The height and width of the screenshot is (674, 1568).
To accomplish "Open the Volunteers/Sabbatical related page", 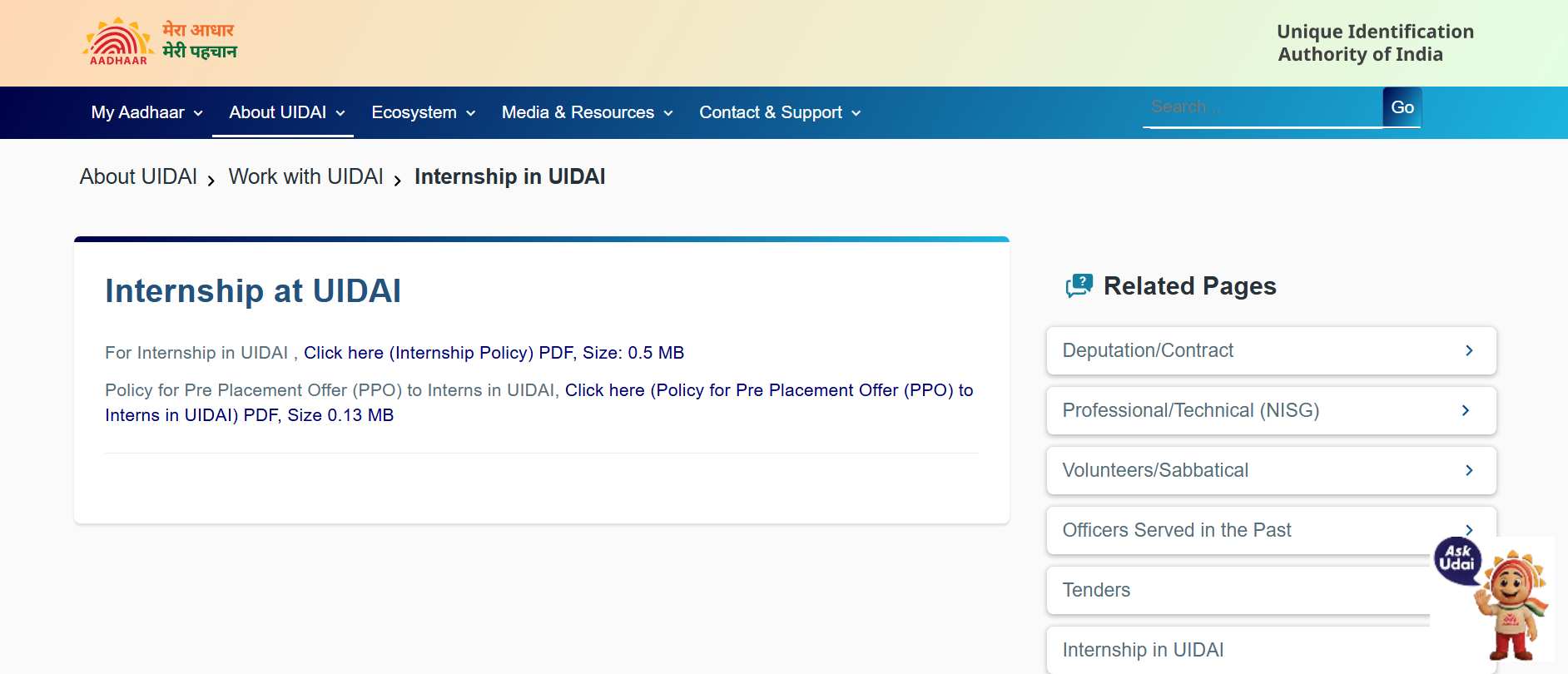I will (x=1271, y=470).
